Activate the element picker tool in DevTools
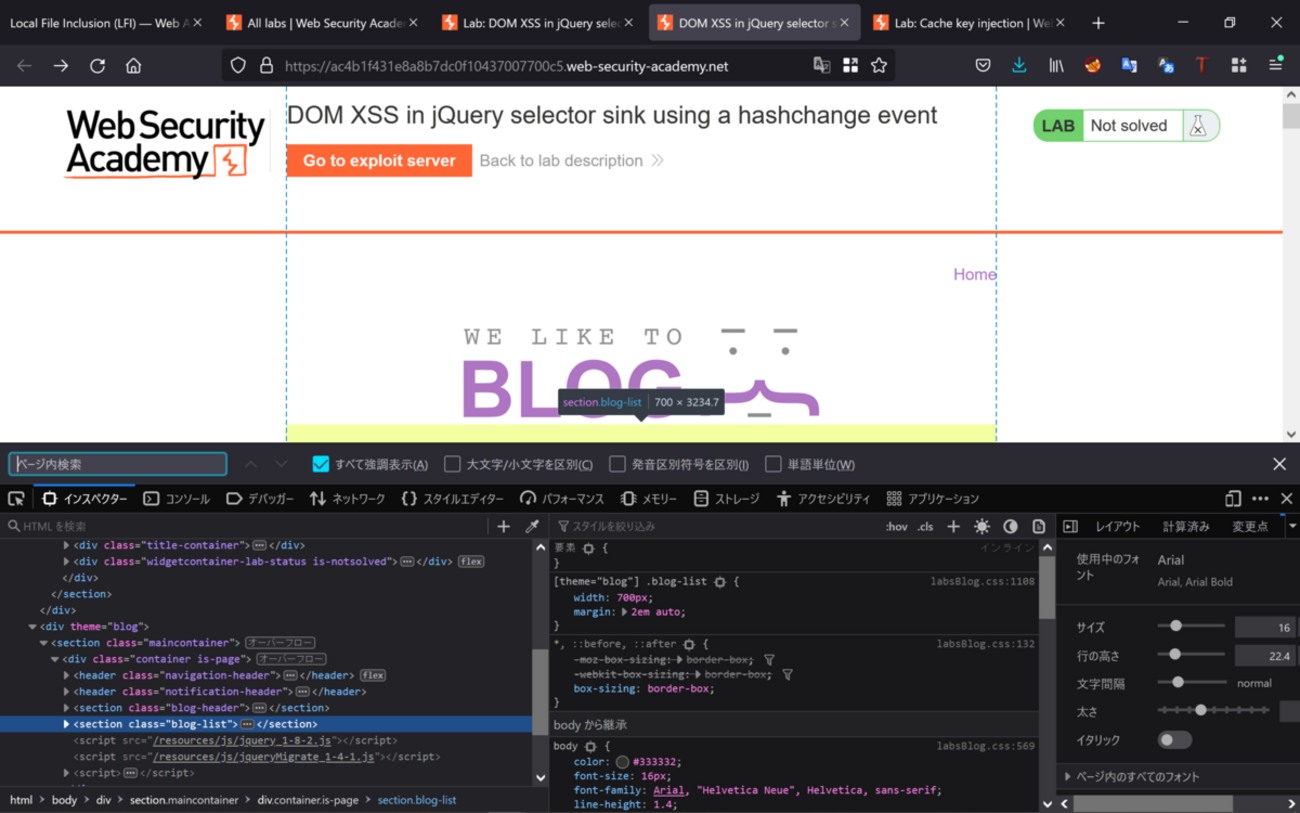Screen dimensions: 1300x813 16,498
